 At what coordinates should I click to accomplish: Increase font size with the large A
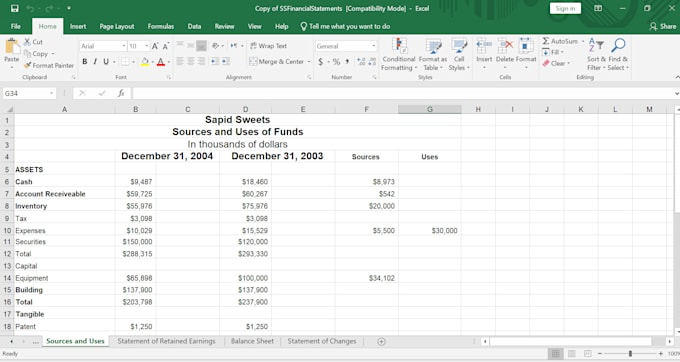tap(155, 46)
